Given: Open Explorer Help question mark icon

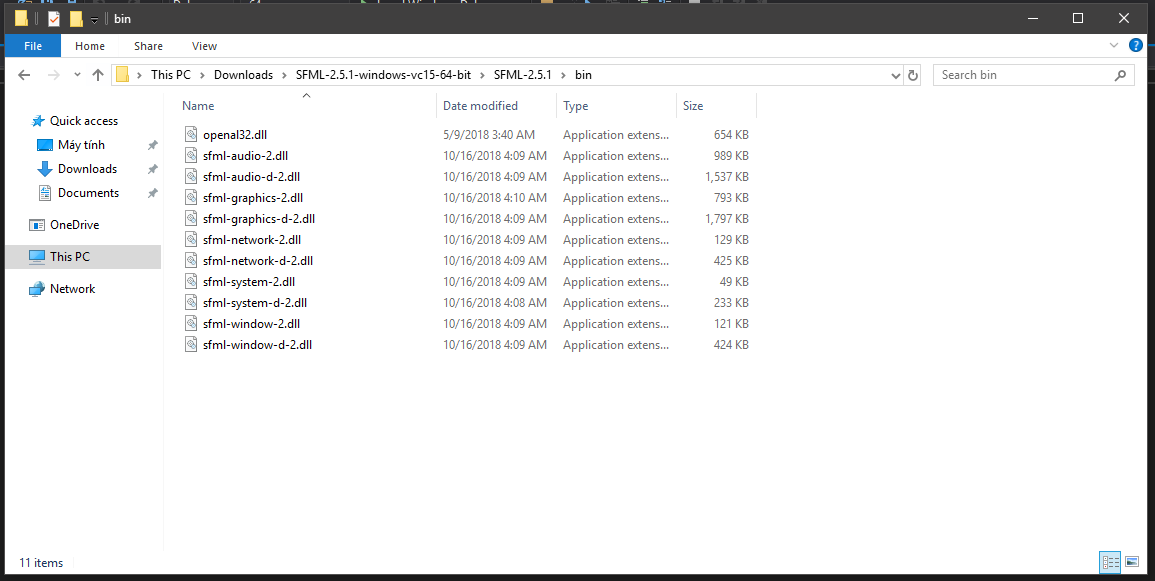Looking at the screenshot, I should point(1136,45).
